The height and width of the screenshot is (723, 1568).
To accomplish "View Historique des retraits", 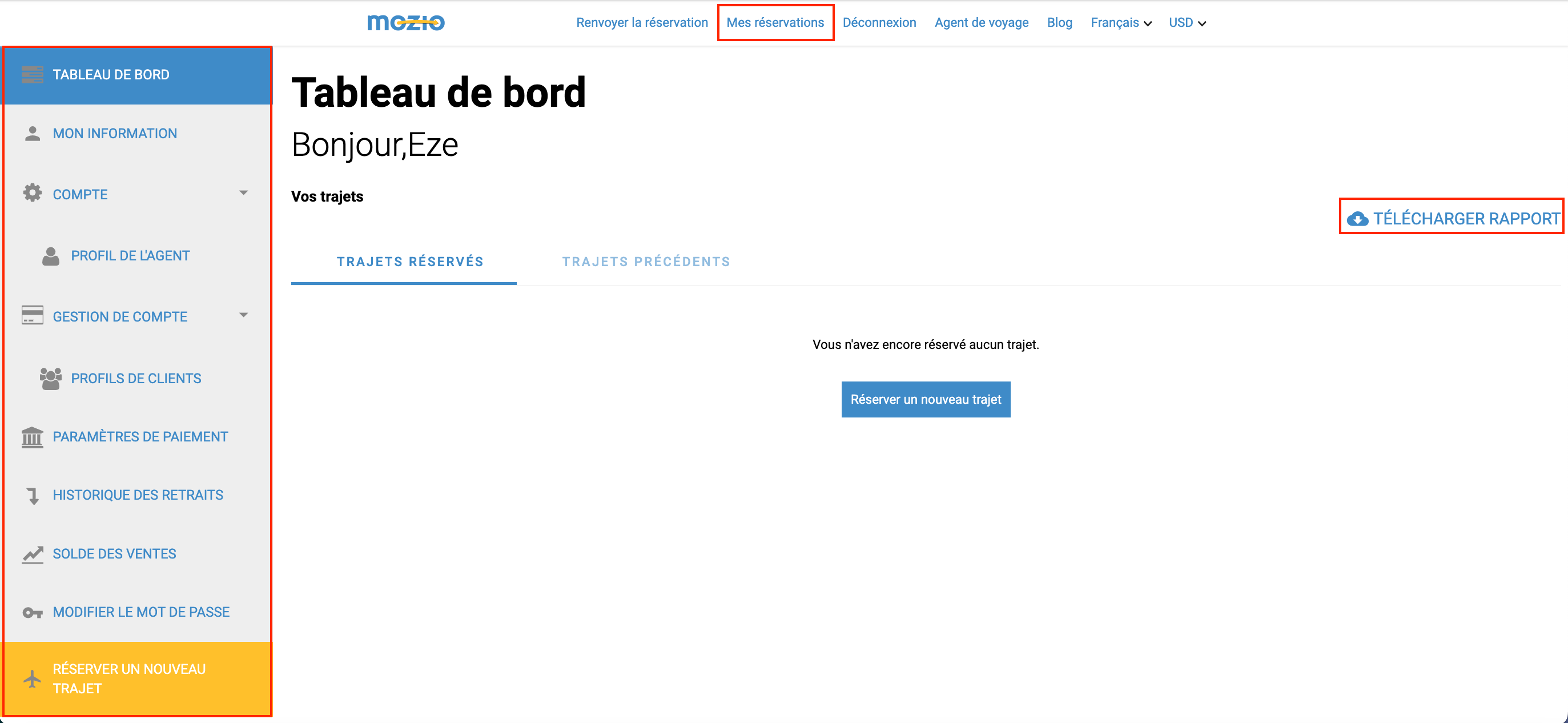I will click(x=137, y=495).
